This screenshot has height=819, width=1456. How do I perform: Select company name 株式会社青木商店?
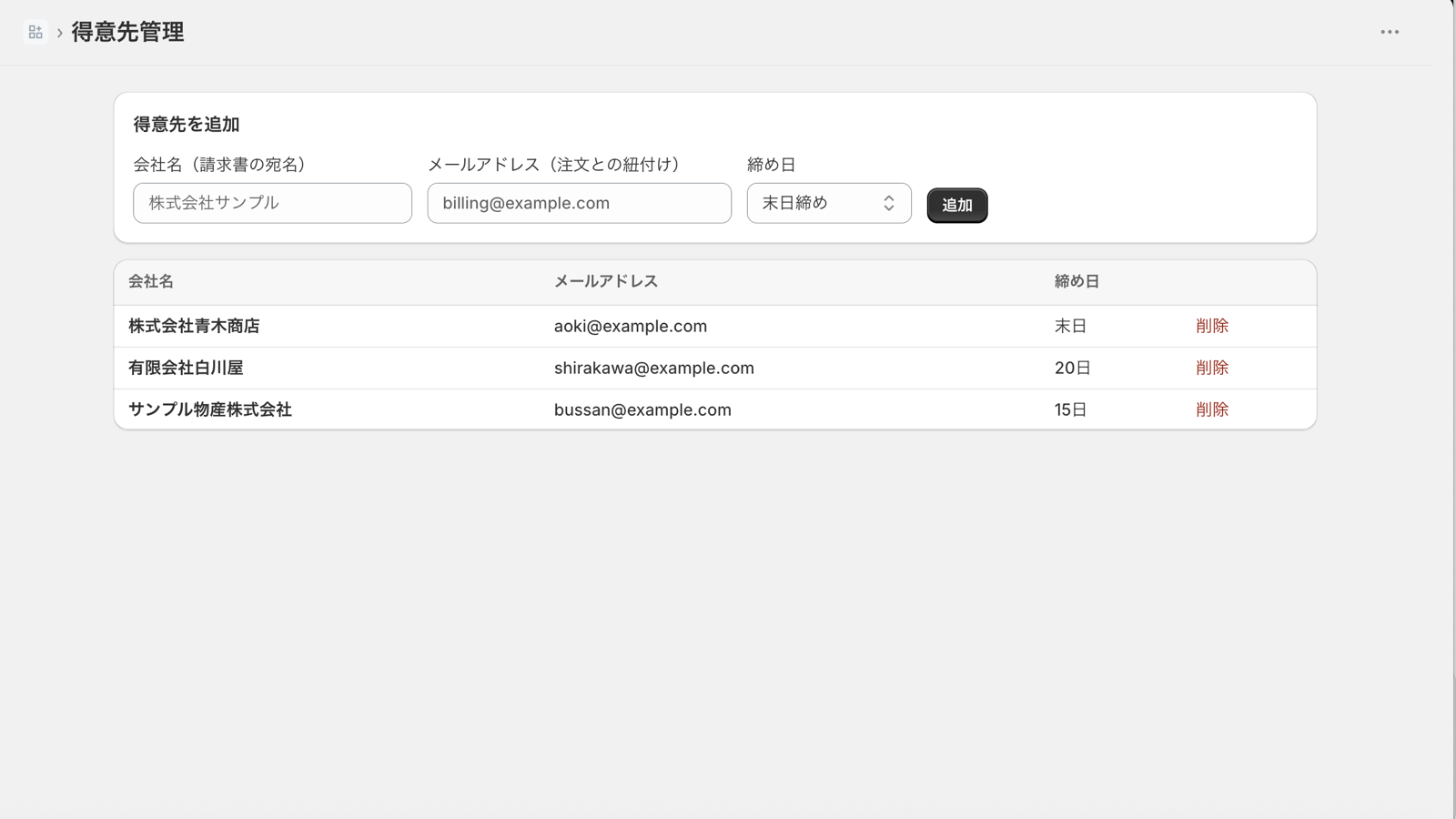tap(194, 326)
